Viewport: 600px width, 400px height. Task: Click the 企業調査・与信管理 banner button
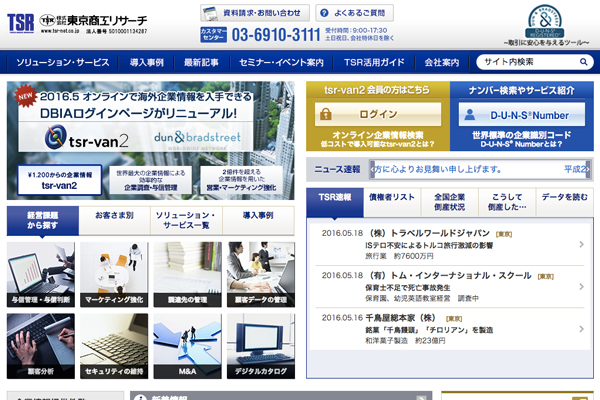click(x=150, y=180)
